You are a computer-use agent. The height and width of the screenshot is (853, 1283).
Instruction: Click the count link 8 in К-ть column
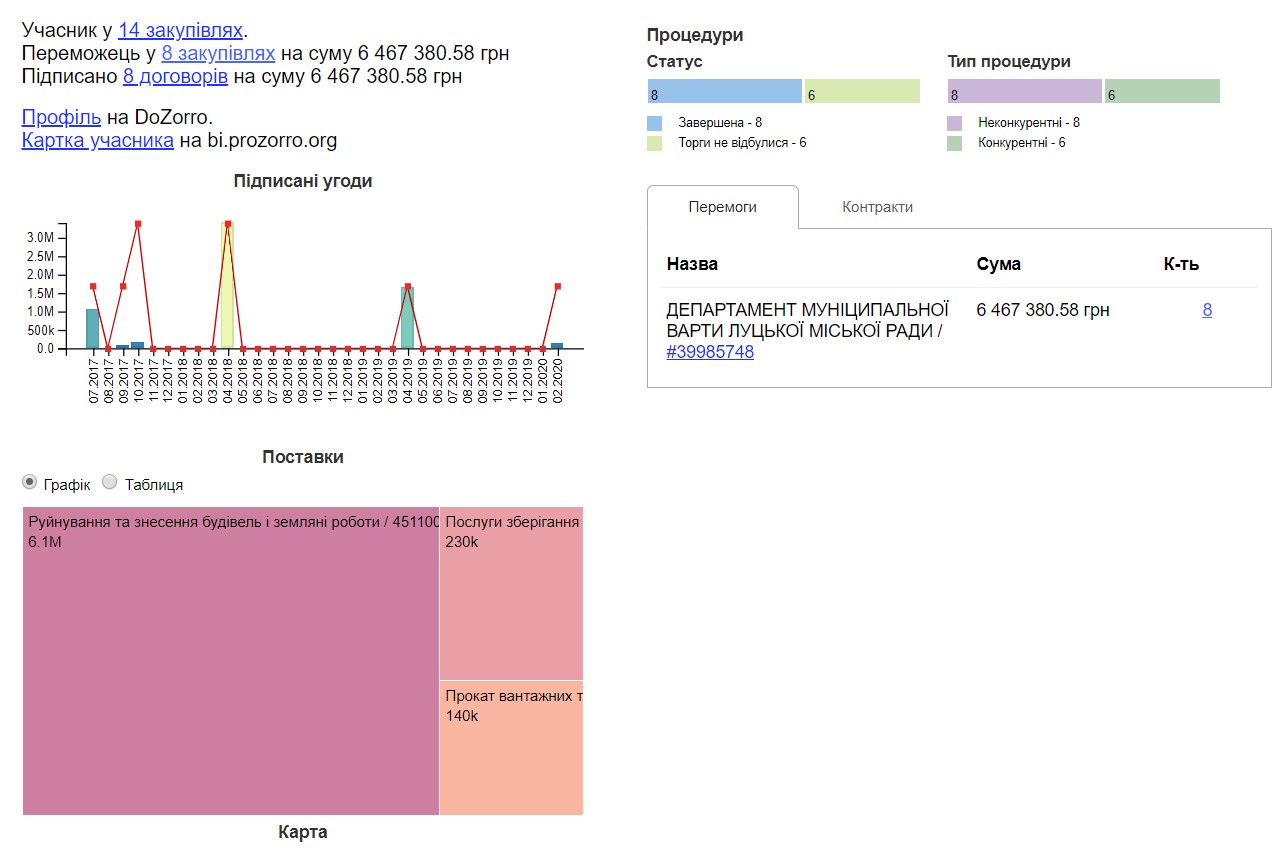[x=1207, y=310]
